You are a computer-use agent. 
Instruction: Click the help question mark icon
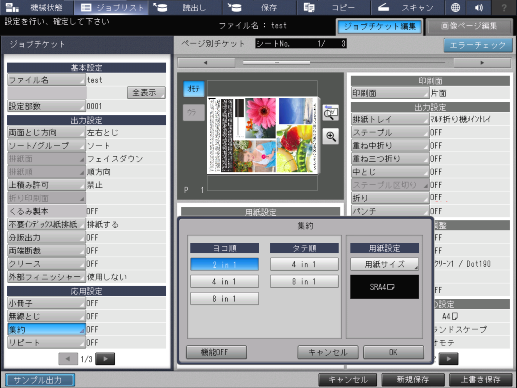pyautogui.click(x=504, y=7)
